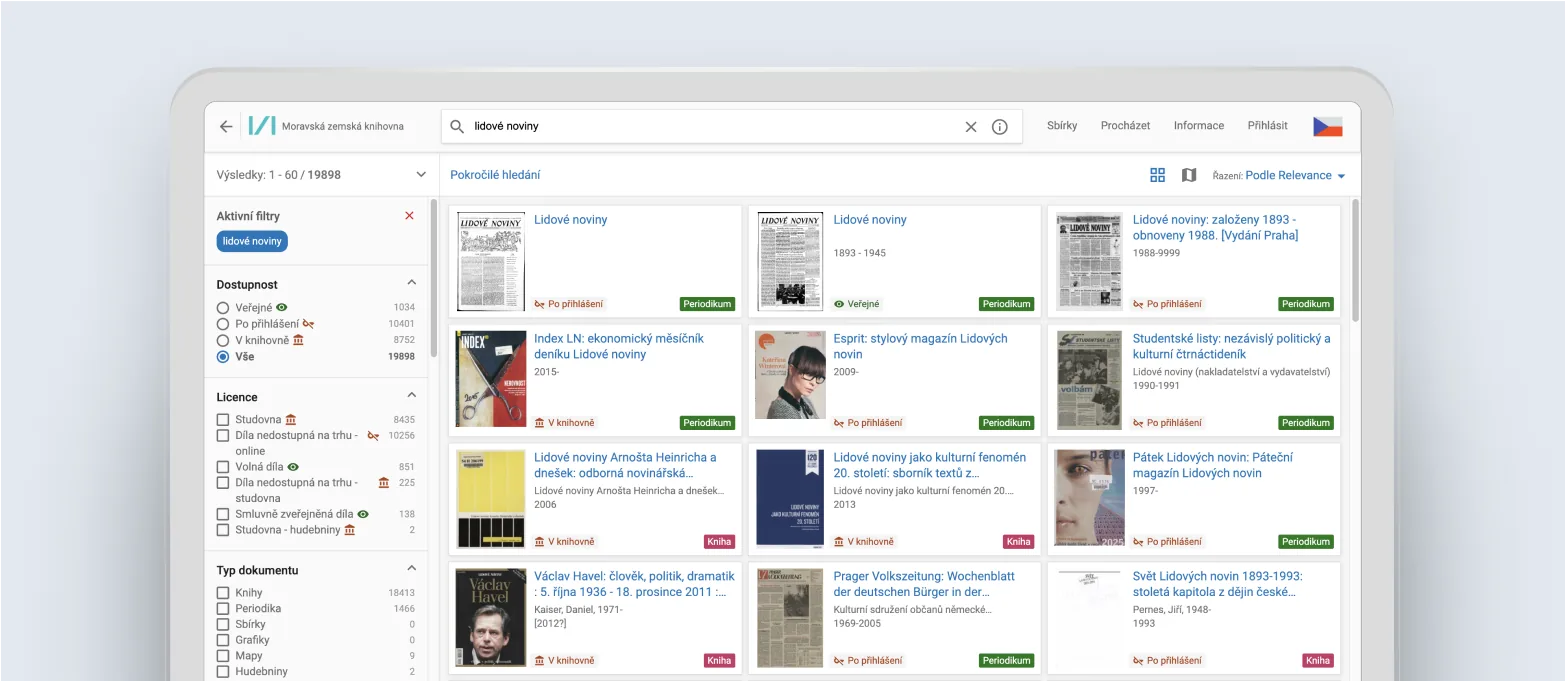The image size is (1565, 681).
Task: Select the Vše availability option
Action: click(x=223, y=356)
